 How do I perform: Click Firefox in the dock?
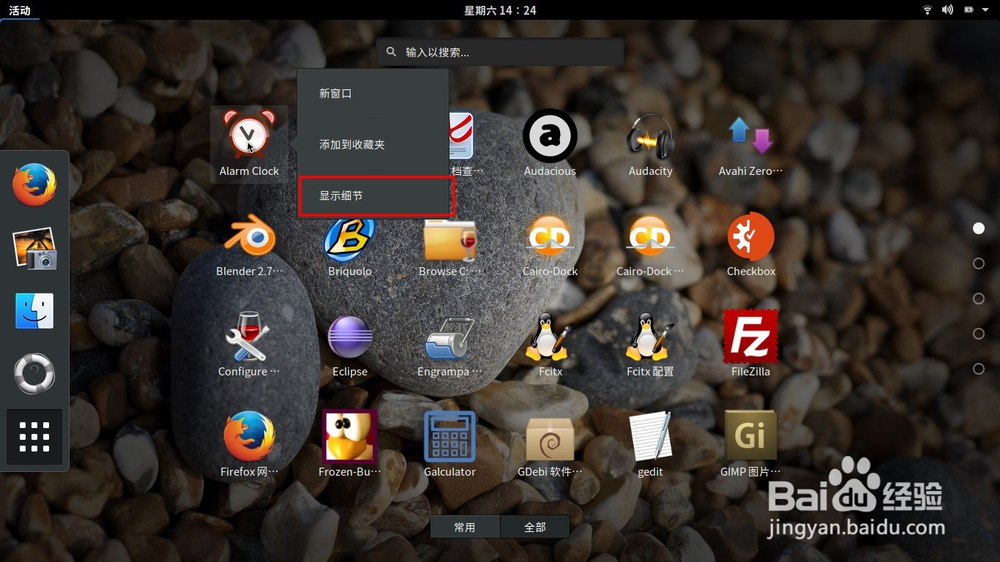click(34, 185)
